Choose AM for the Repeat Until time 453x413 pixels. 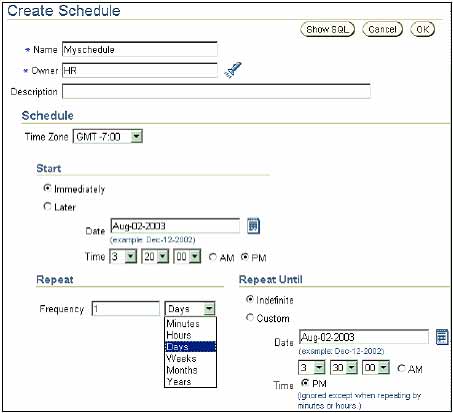coord(402,368)
